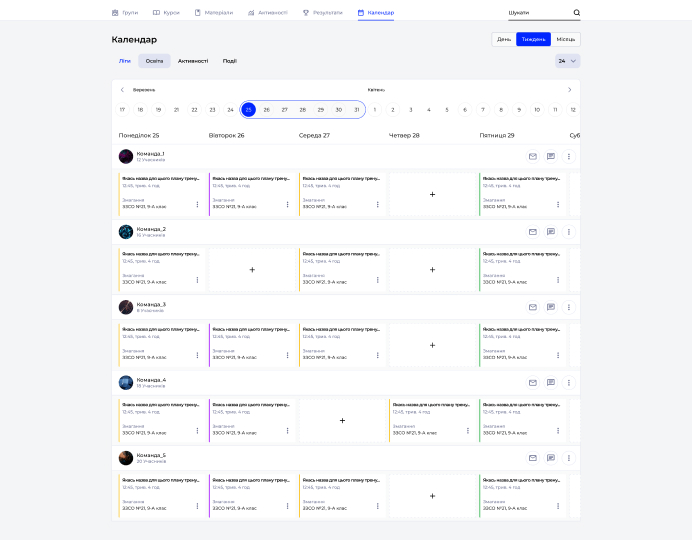Viewport: 692px width, 540px height.
Task: Click Команда_5 avatar thumbnail
Action: pos(126,458)
